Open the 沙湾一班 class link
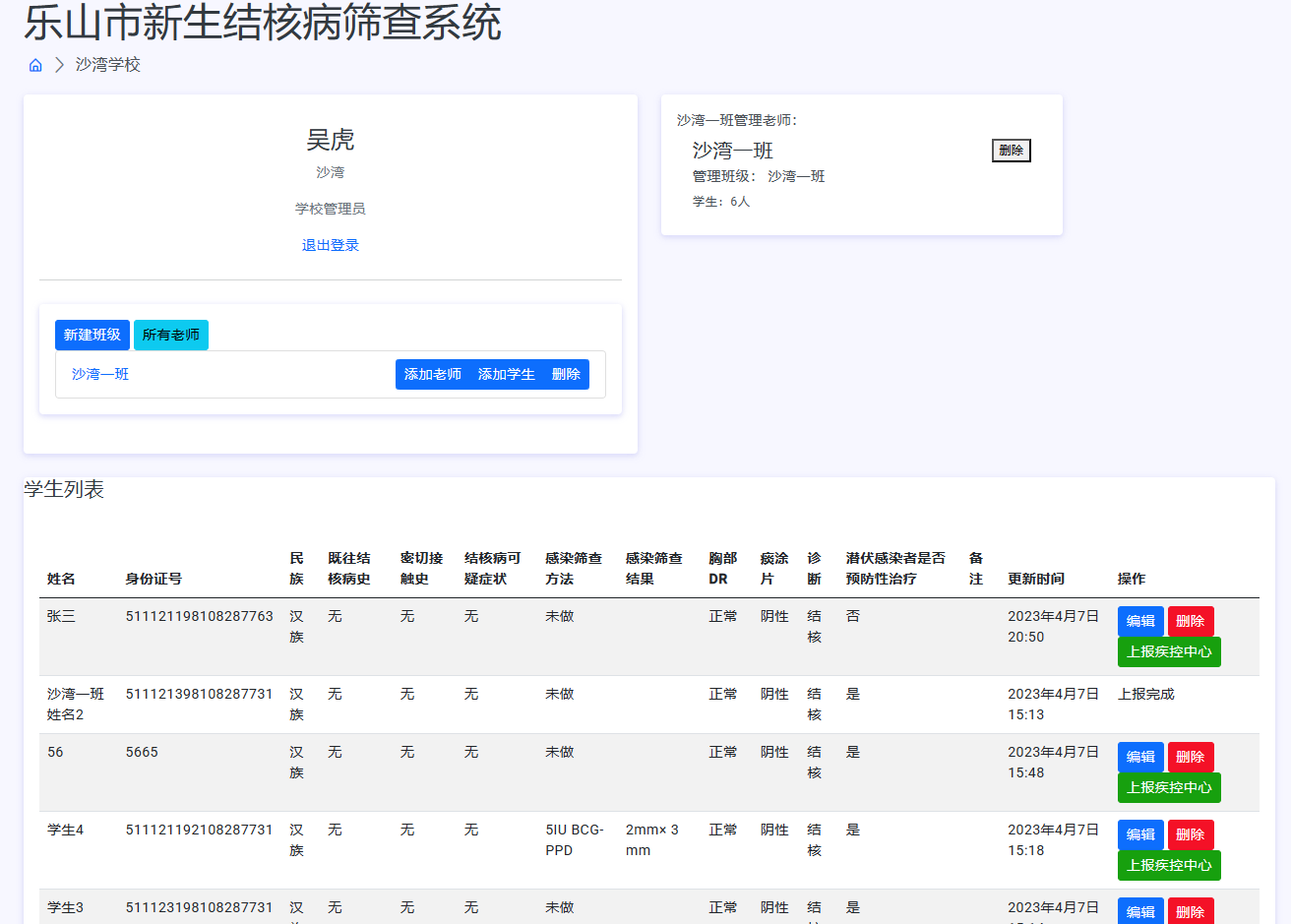Image resolution: width=1291 pixels, height=924 pixels. click(100, 374)
